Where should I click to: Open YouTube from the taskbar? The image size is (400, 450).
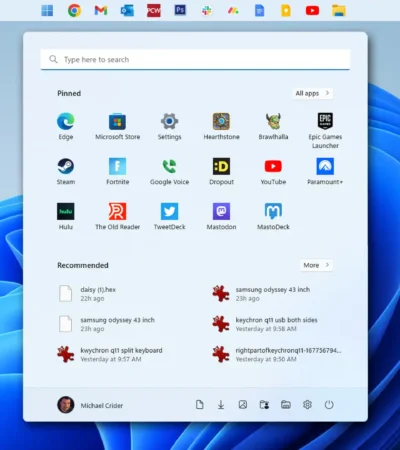312,10
